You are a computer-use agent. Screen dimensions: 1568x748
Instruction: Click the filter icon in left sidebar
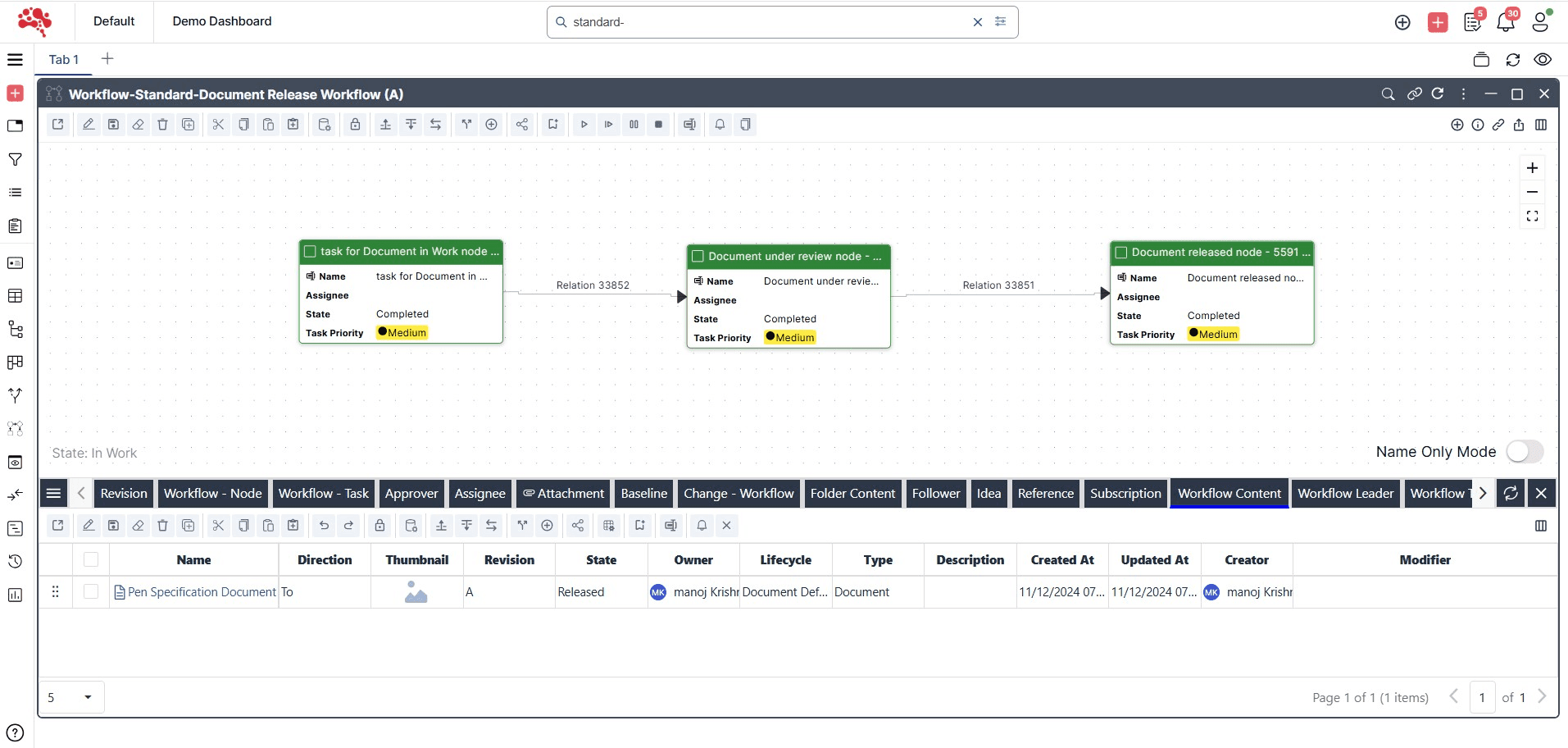tap(15, 159)
